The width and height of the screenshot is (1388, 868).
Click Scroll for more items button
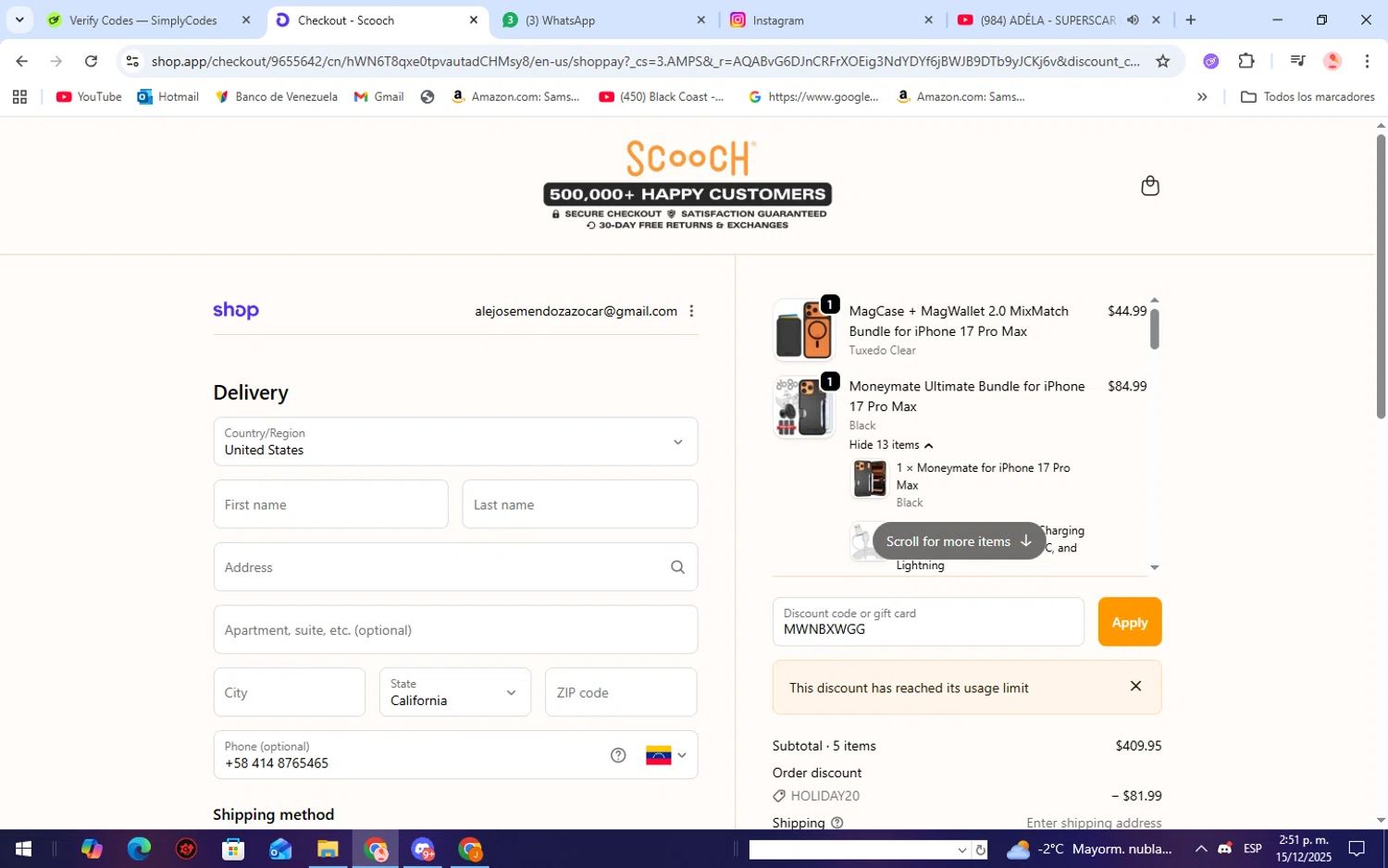pyautogui.click(x=959, y=541)
